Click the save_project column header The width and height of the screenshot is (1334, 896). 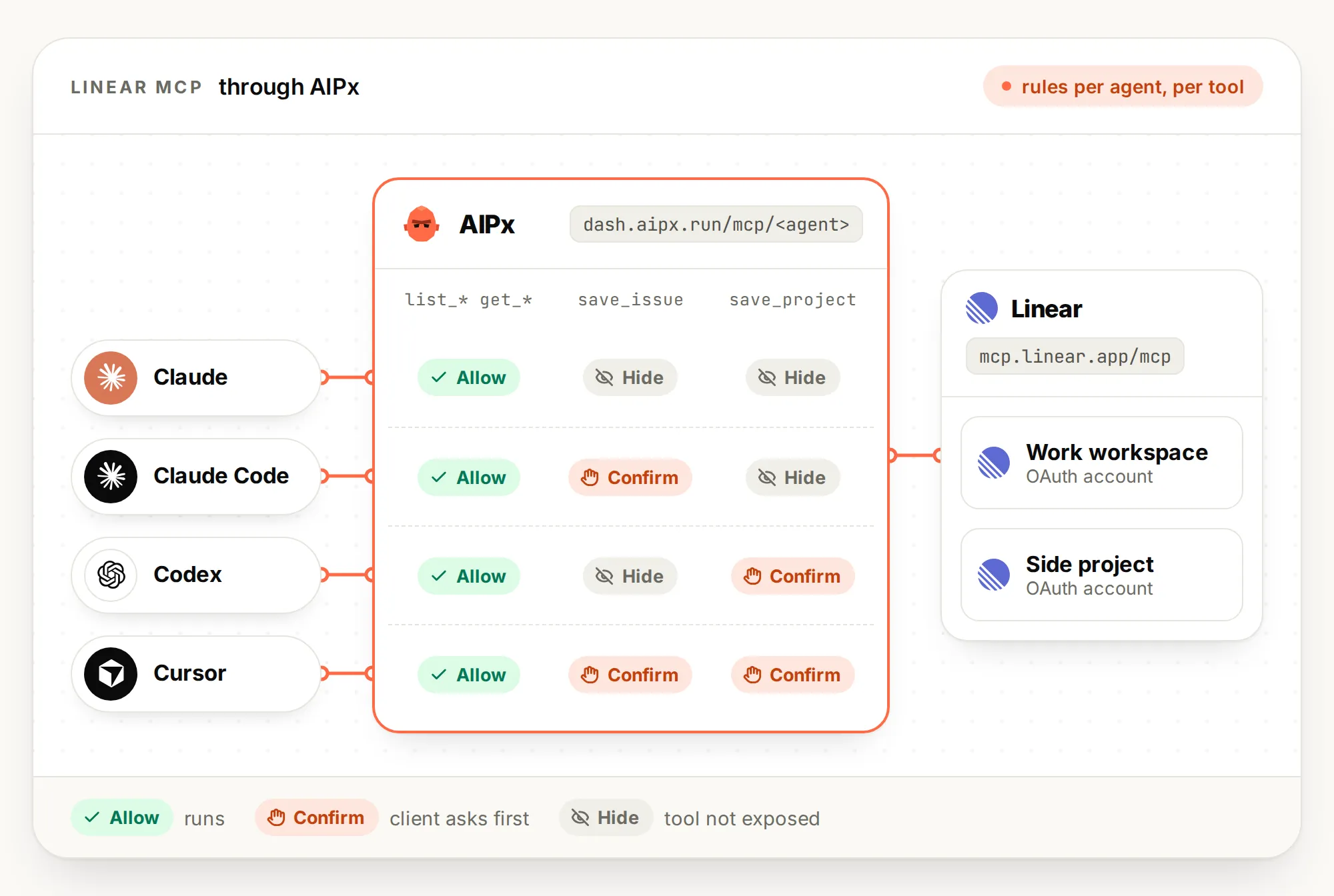(x=792, y=300)
